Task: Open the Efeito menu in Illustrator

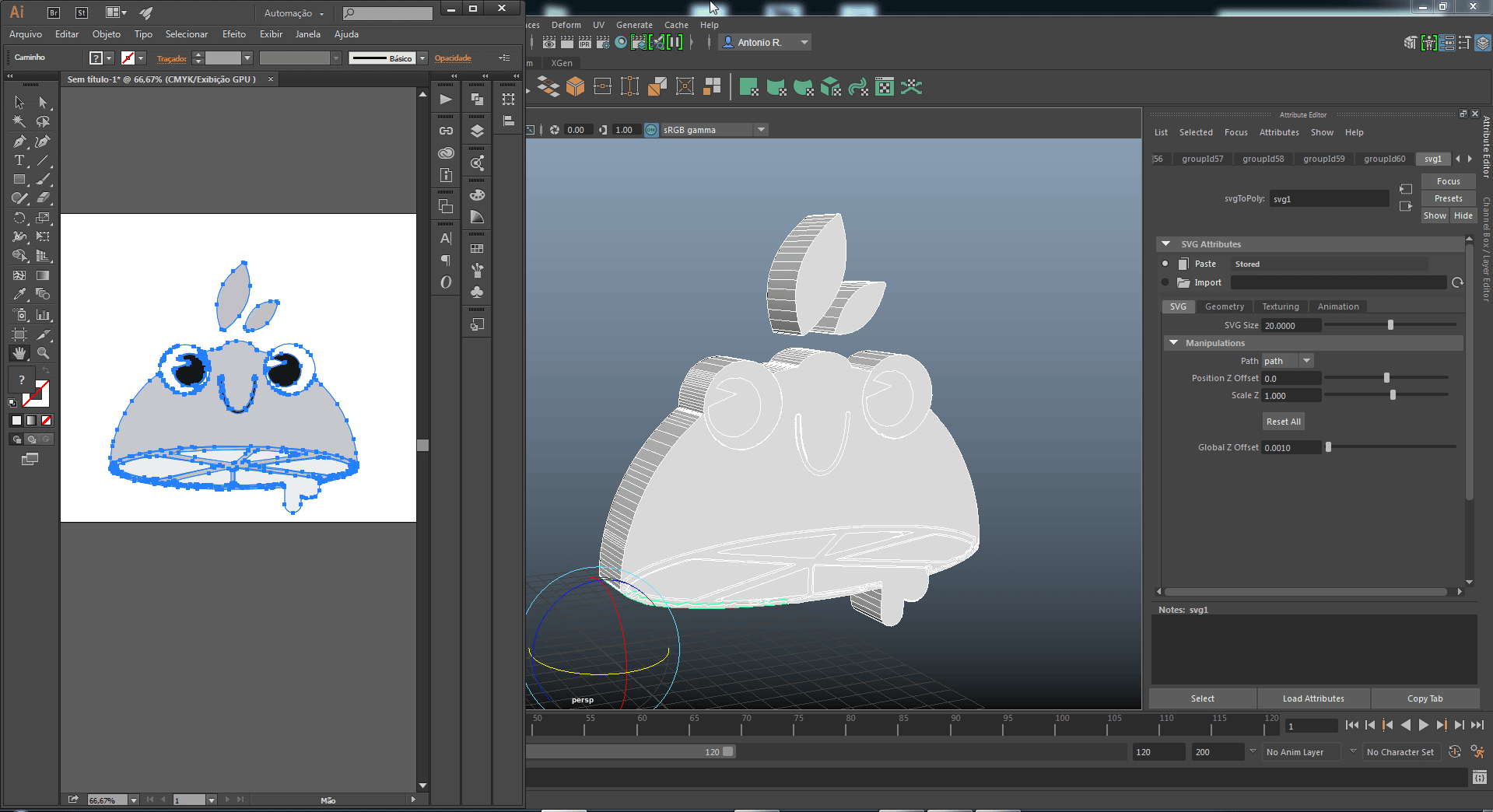Action: pos(233,34)
